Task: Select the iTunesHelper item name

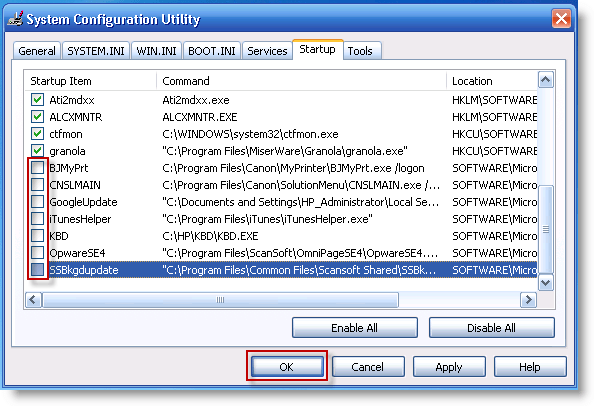Action: tap(80, 219)
